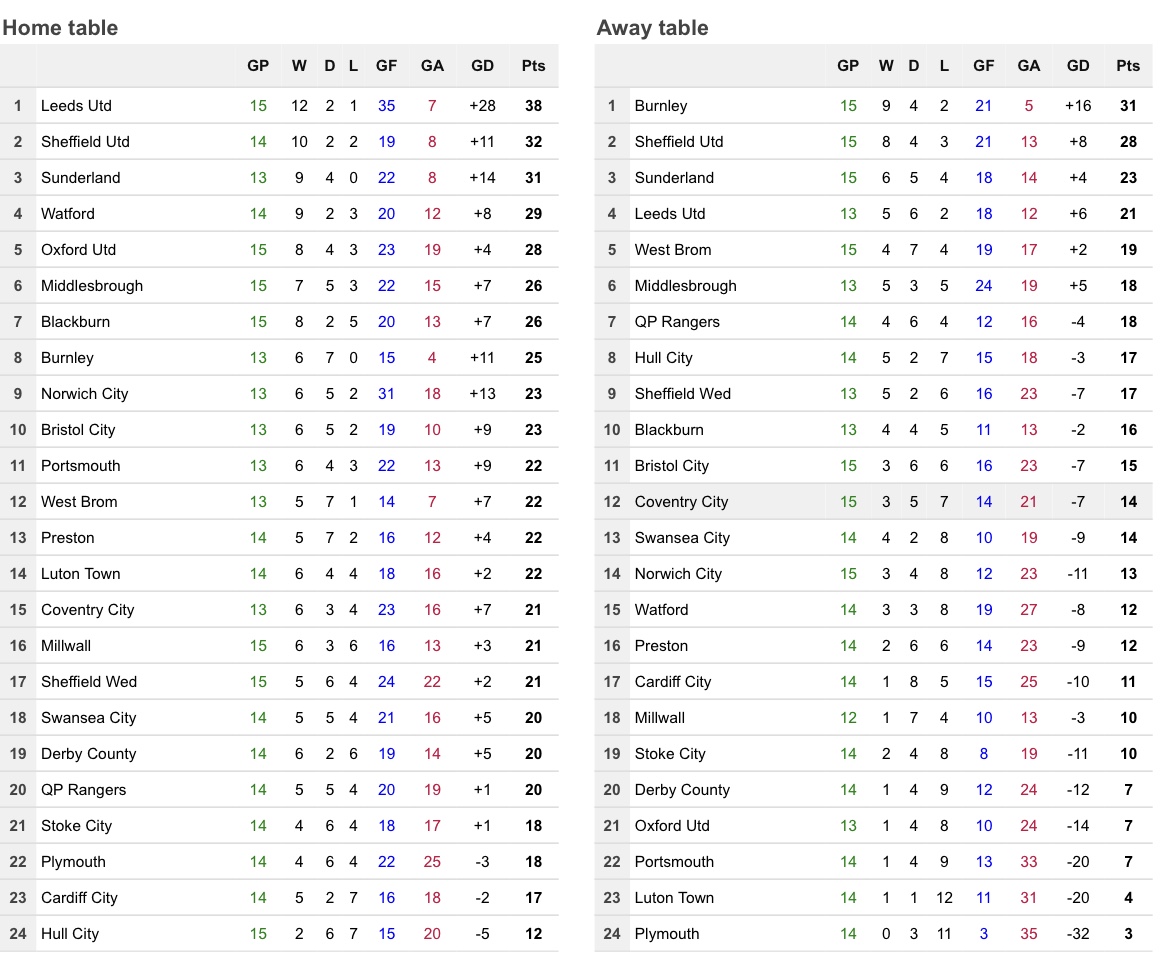Open Hull City in the Home table
Image resolution: width=1164 pixels, height=978 pixels.
(70, 934)
